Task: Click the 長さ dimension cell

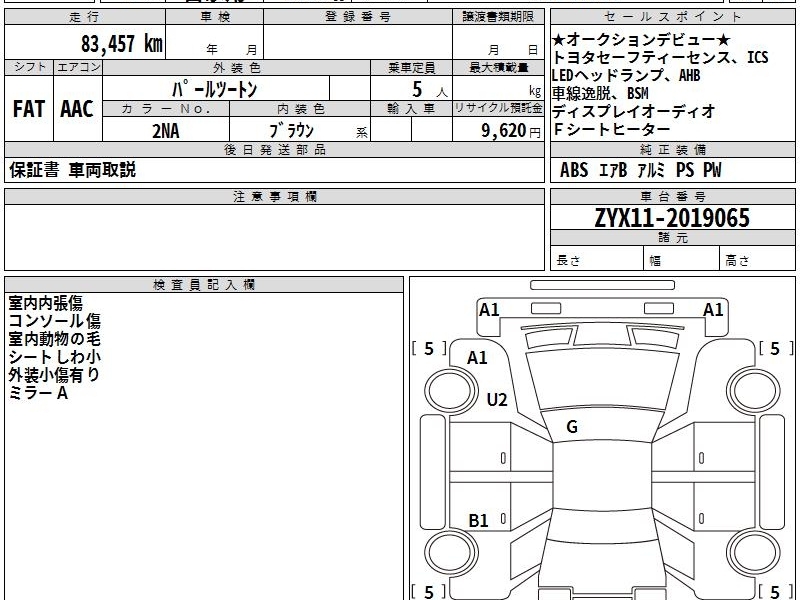Action: click(x=597, y=258)
